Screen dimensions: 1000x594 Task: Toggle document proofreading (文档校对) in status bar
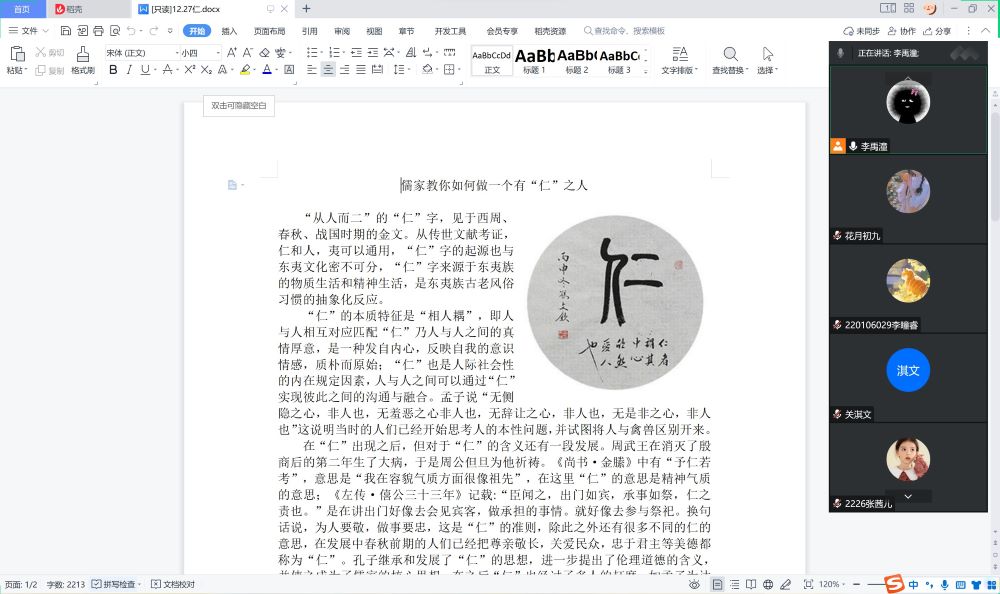pyautogui.click(x=173, y=584)
